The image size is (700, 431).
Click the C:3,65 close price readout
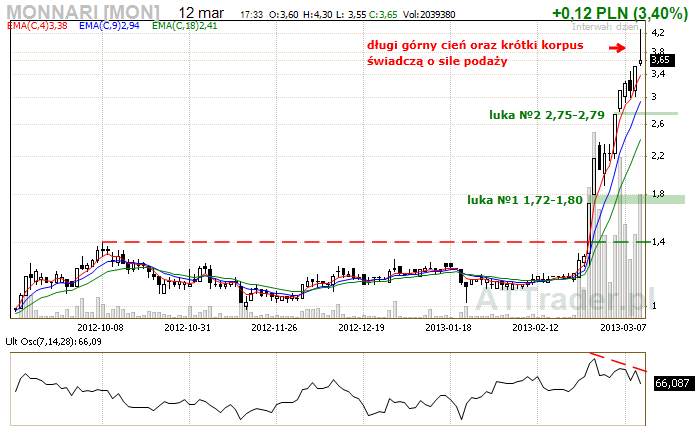click(383, 15)
